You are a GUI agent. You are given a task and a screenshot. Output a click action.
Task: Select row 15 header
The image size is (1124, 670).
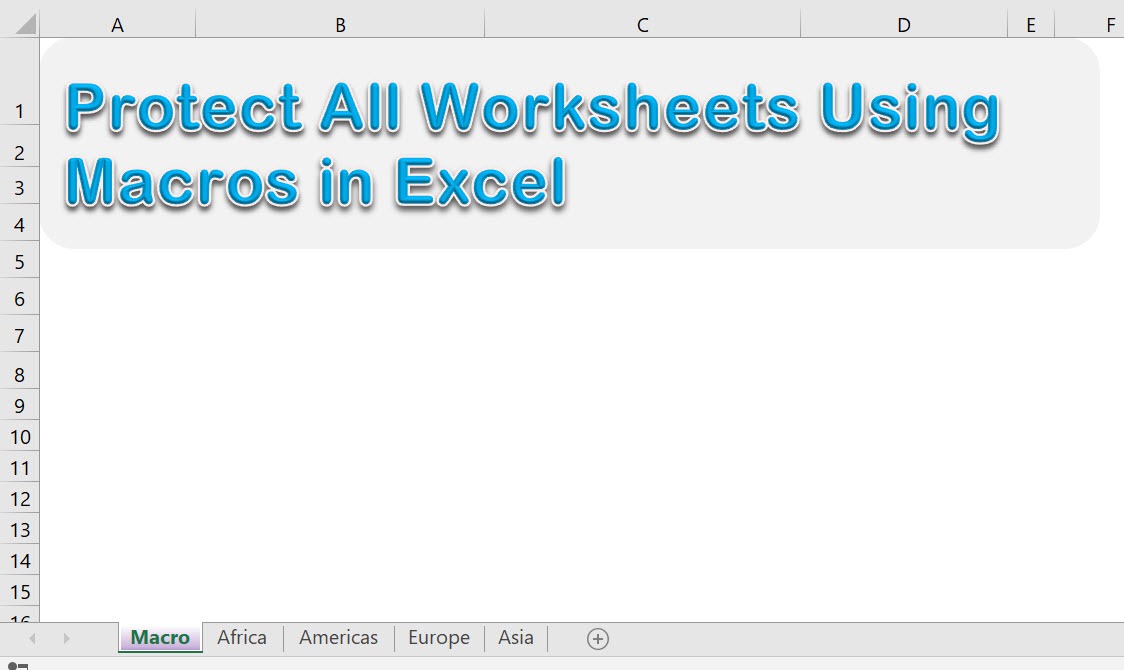coord(19,592)
